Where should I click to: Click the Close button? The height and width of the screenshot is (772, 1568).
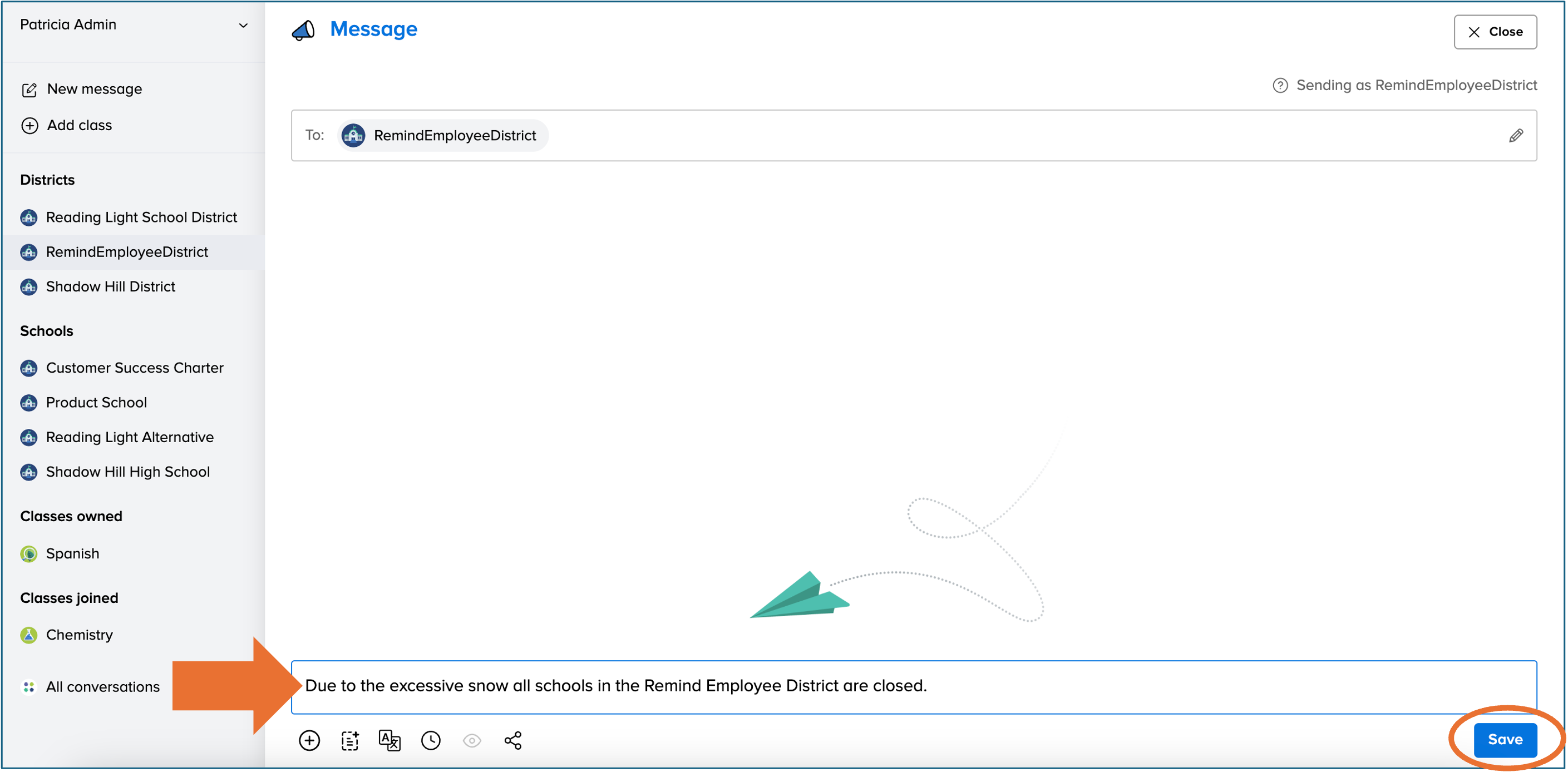tap(1495, 32)
